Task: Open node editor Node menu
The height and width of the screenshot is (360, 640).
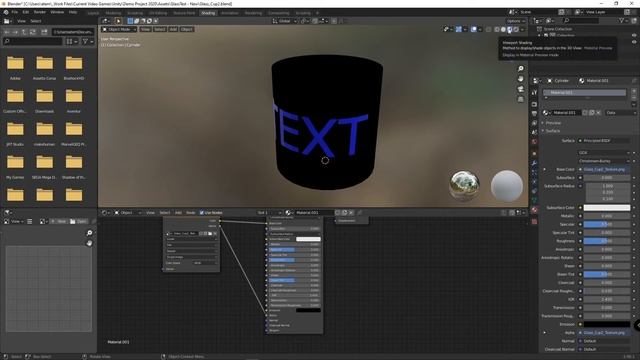Action: click(190, 213)
